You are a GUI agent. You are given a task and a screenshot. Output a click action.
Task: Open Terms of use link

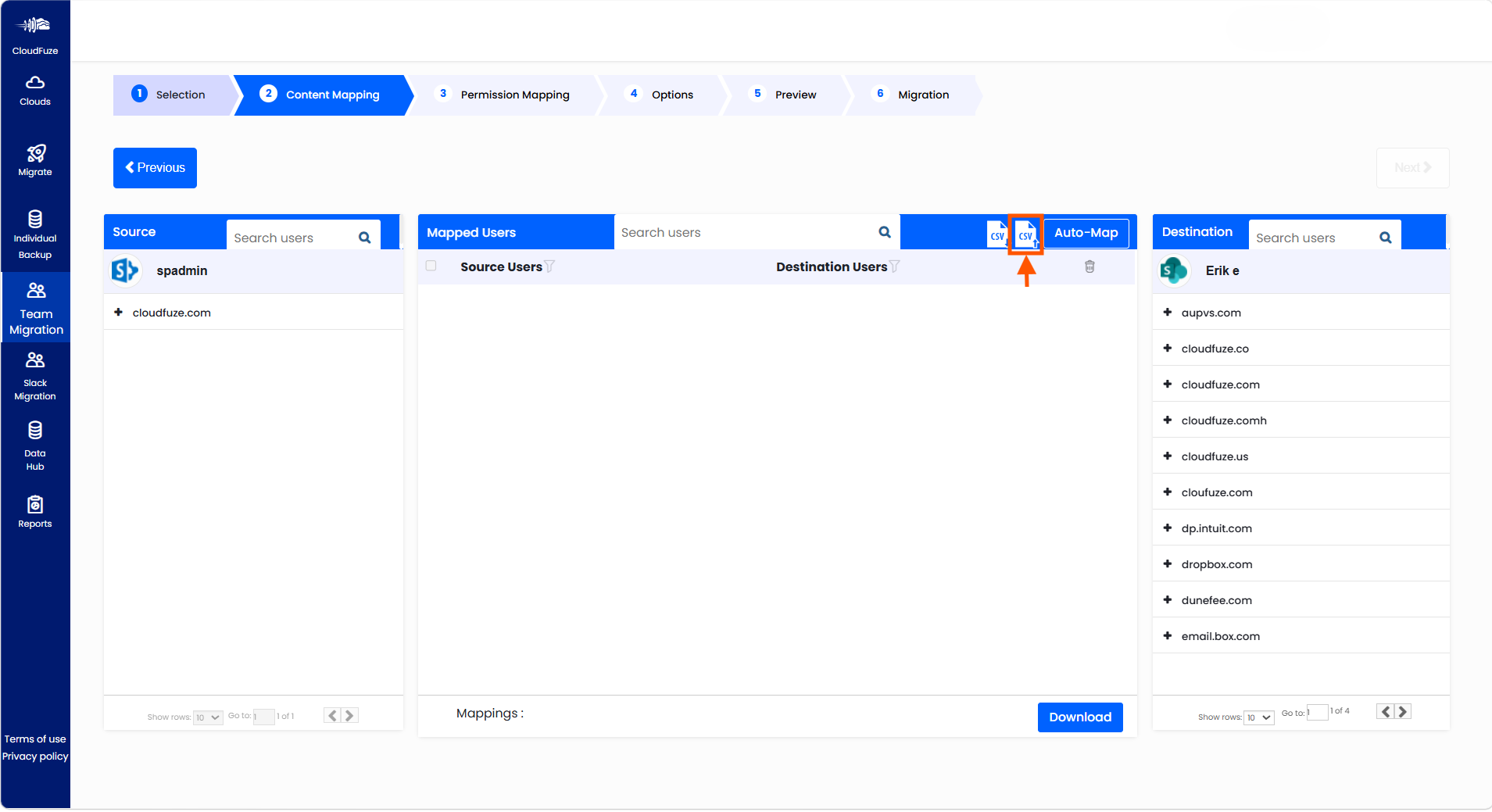[35, 739]
